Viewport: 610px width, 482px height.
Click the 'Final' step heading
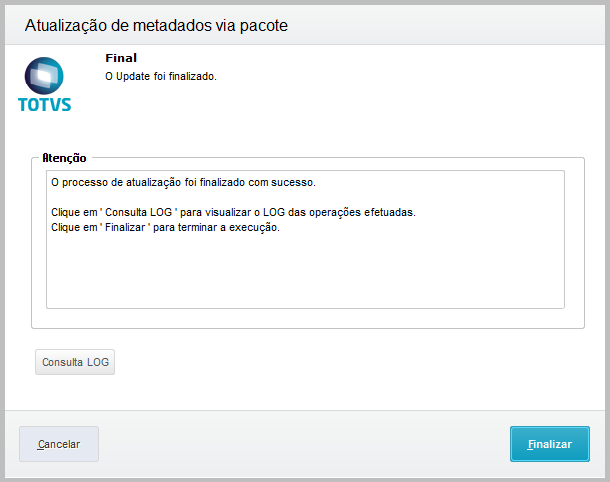[121, 58]
